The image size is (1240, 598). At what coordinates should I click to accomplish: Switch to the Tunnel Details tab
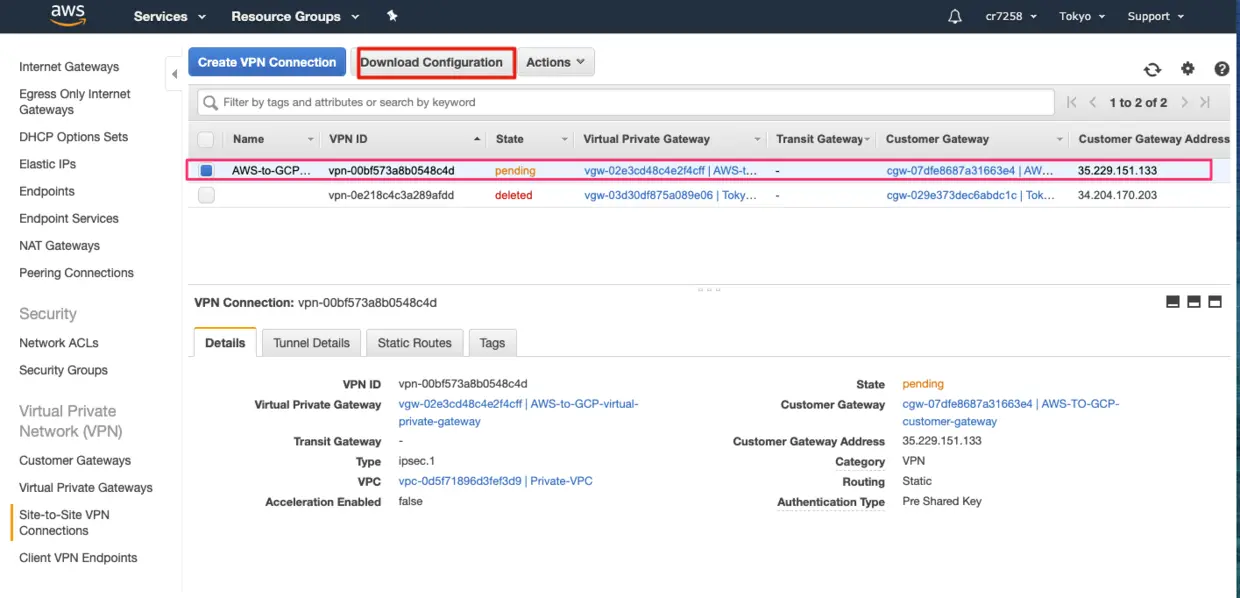coord(312,343)
